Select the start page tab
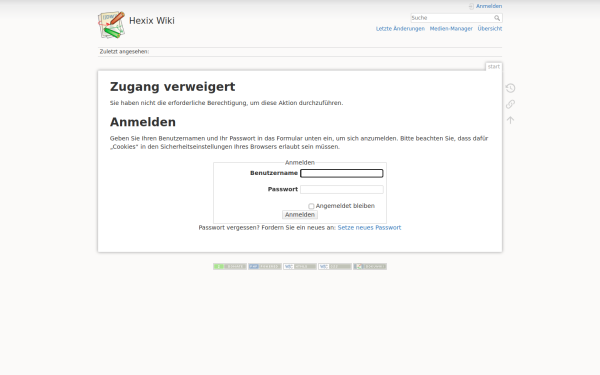The width and height of the screenshot is (600, 375). 494,67
